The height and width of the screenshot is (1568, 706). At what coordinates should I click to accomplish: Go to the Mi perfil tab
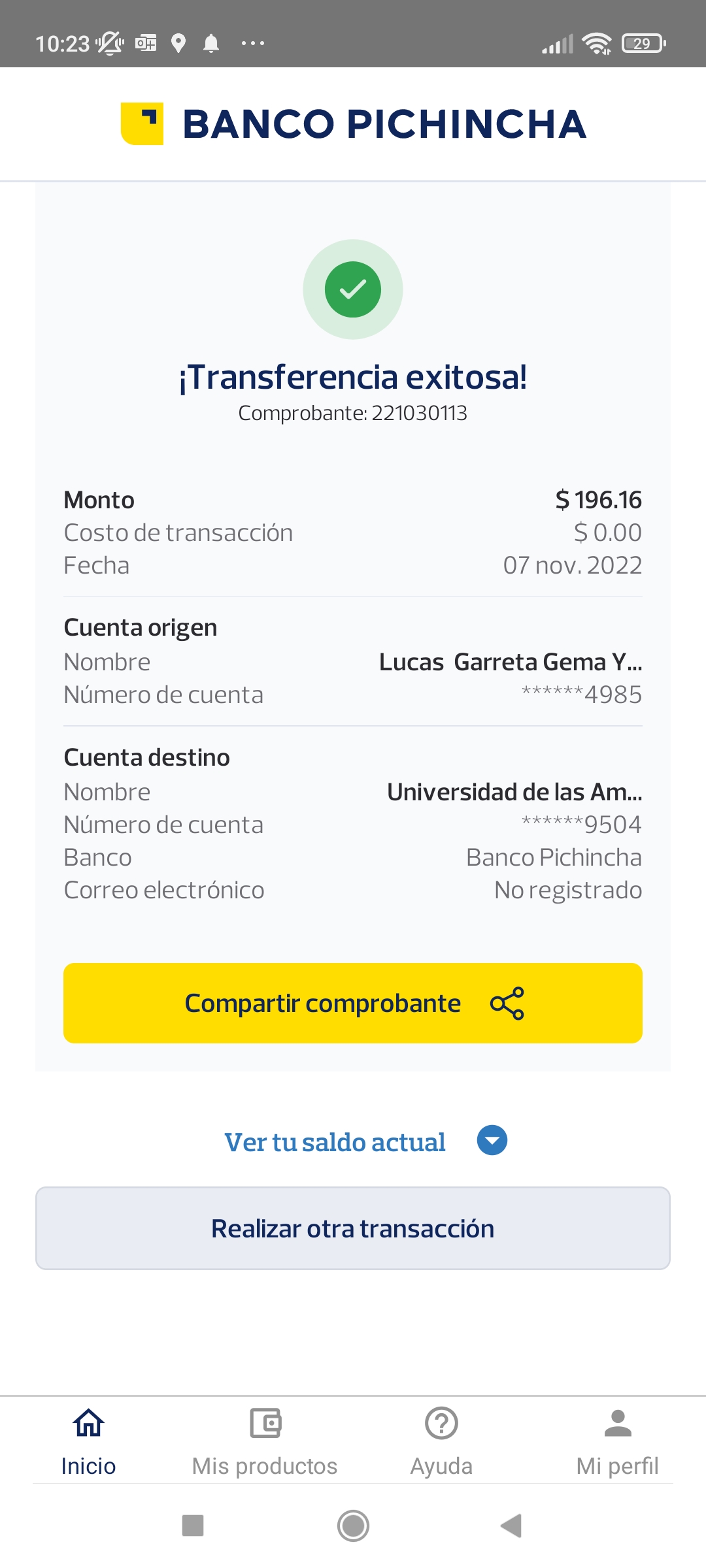pos(618,1466)
